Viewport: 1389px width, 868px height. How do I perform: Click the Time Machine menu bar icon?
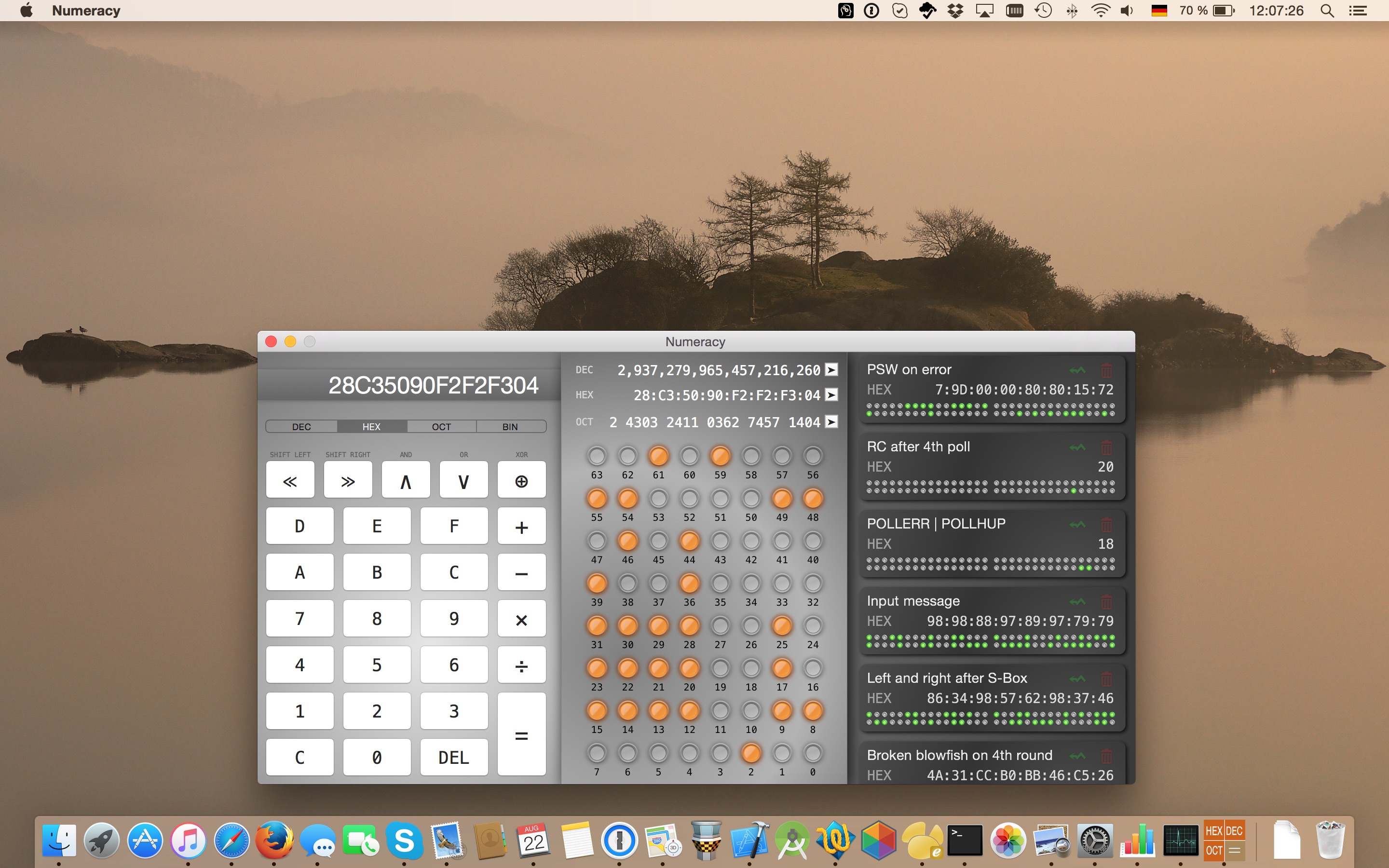1044,10
